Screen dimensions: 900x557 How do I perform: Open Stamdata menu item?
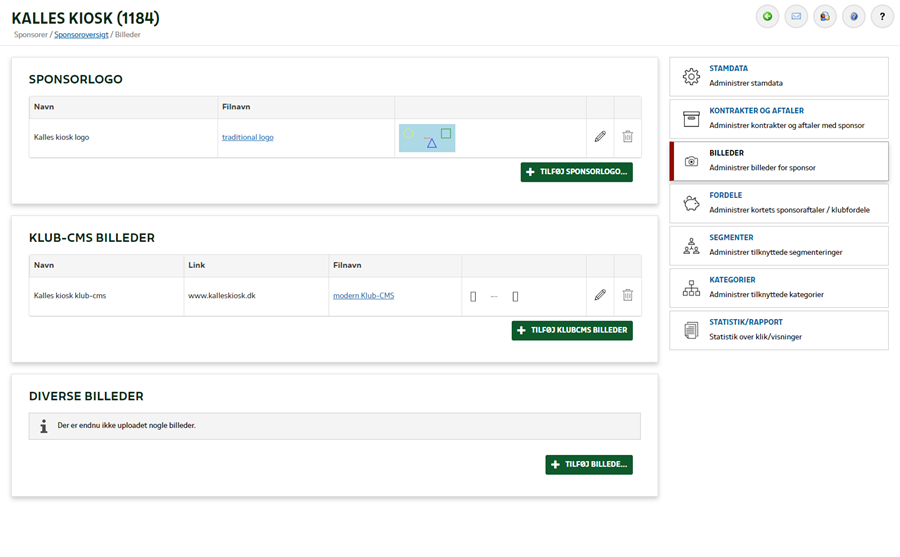[x=779, y=76]
